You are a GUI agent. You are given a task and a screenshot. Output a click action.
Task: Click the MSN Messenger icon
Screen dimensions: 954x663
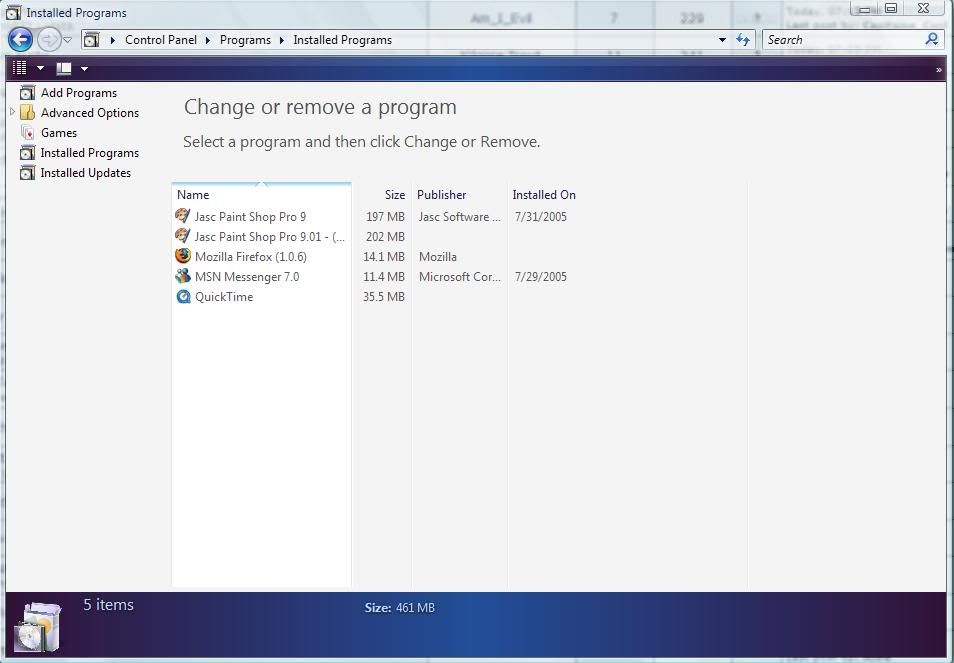coord(183,276)
